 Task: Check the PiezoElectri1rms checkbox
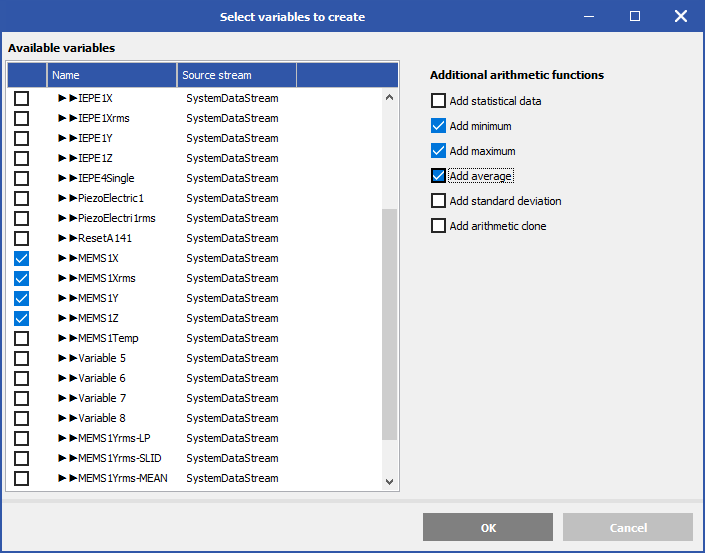[x=21, y=218]
